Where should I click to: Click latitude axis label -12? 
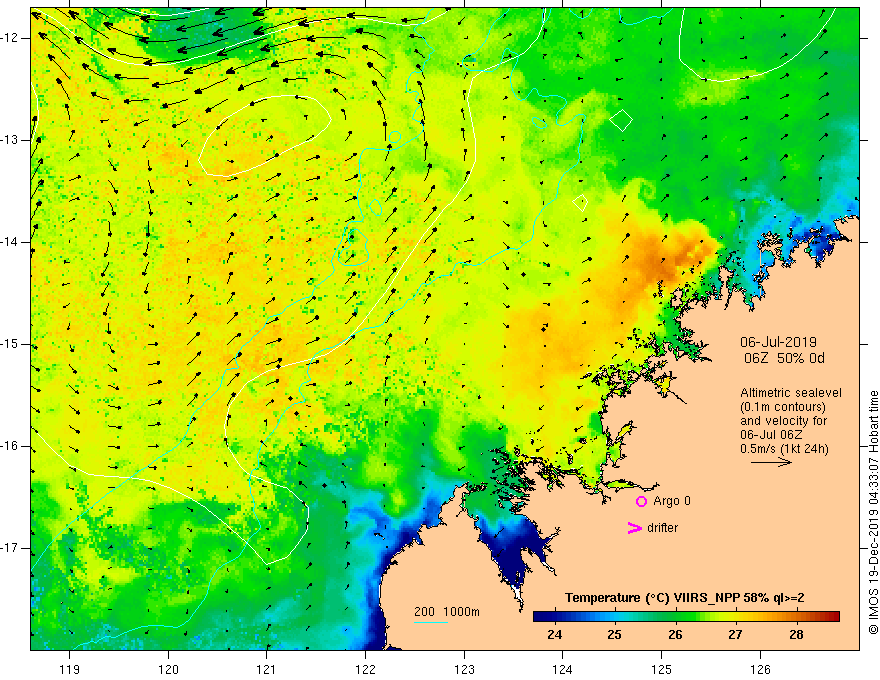(x=10, y=38)
